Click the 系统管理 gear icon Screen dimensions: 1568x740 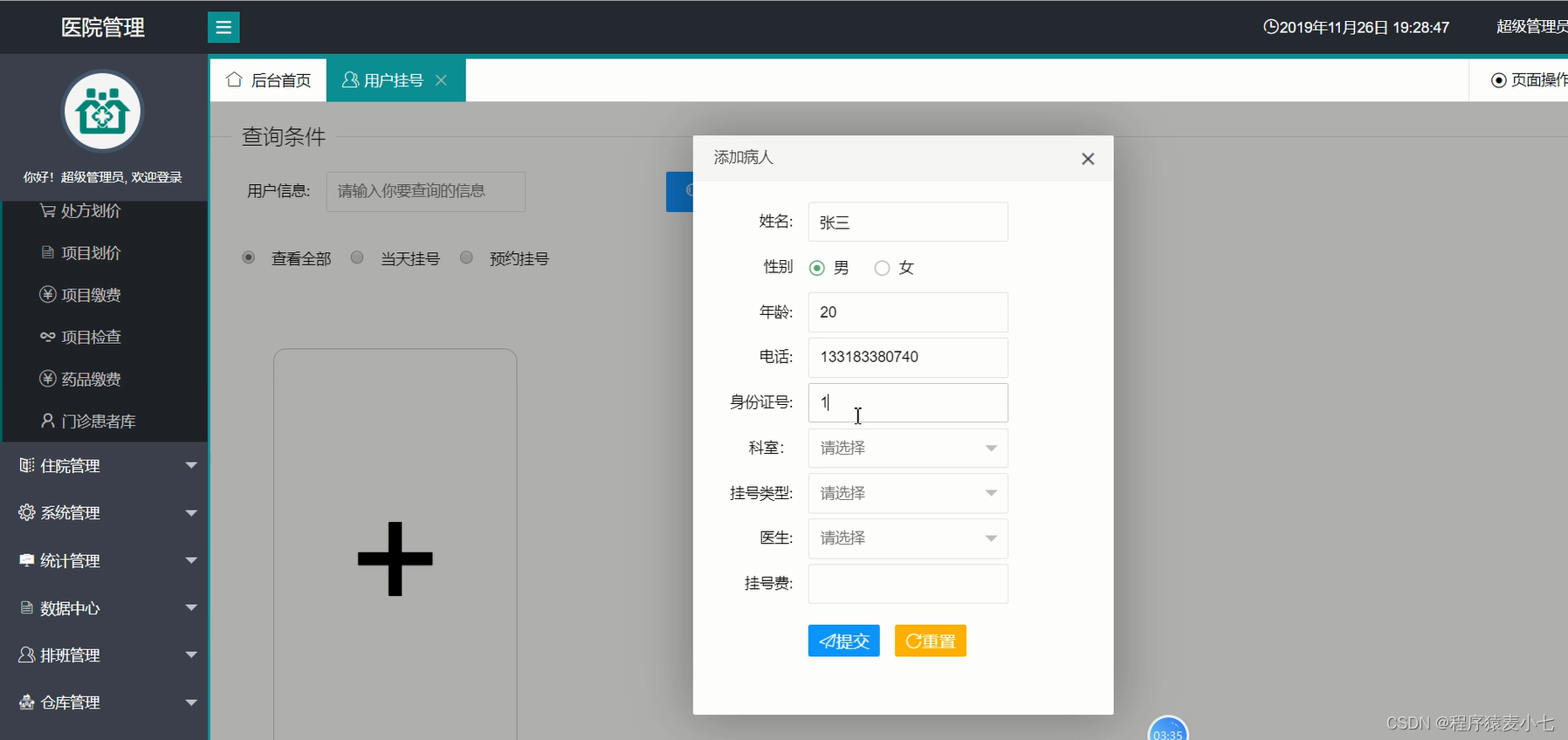(x=27, y=512)
